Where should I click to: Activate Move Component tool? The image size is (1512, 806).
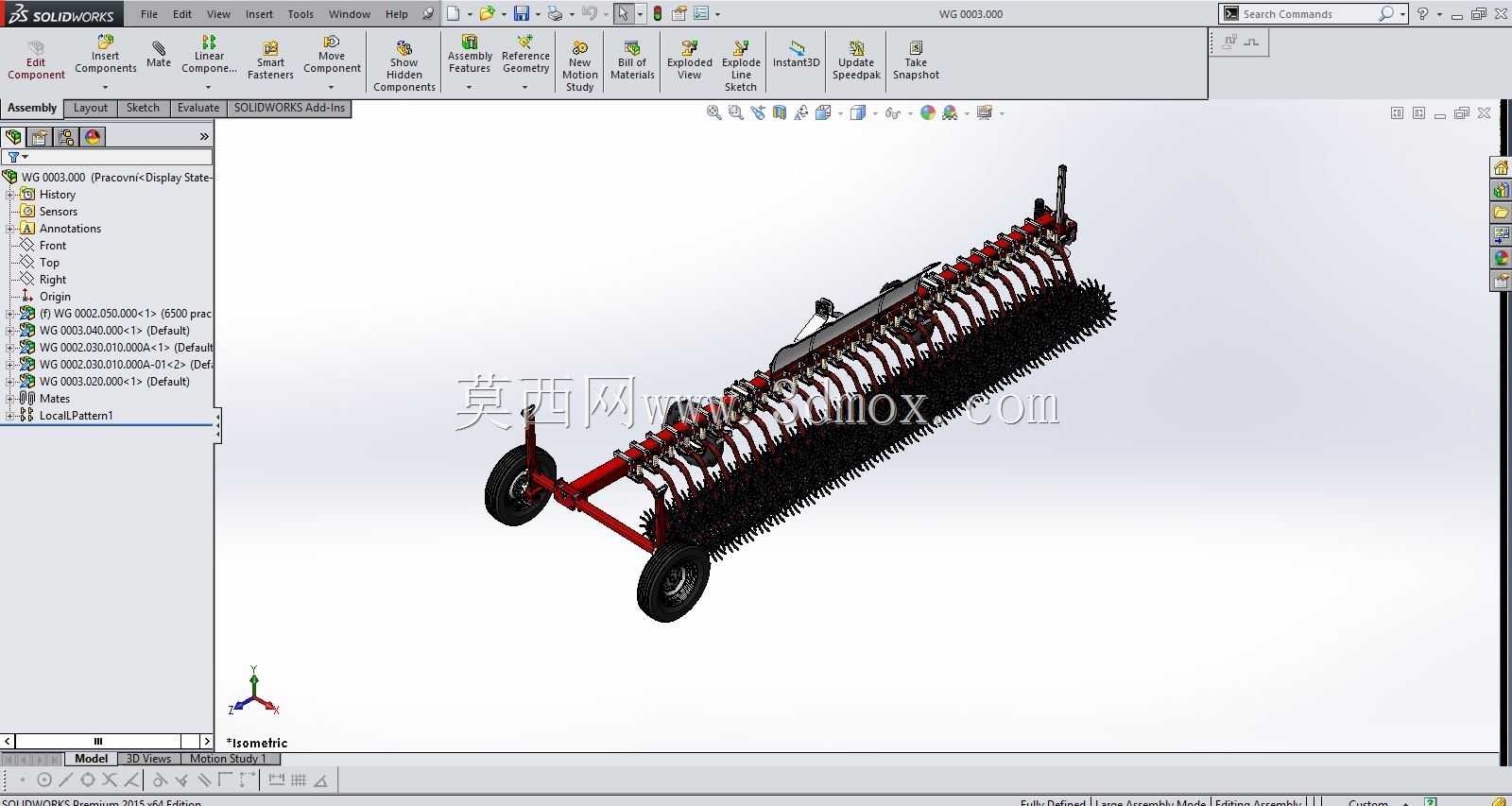pos(332,55)
